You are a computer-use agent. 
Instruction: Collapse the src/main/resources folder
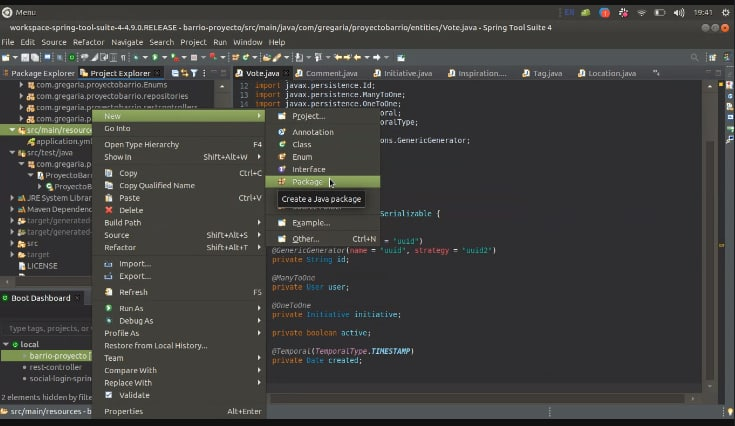coord(12,130)
